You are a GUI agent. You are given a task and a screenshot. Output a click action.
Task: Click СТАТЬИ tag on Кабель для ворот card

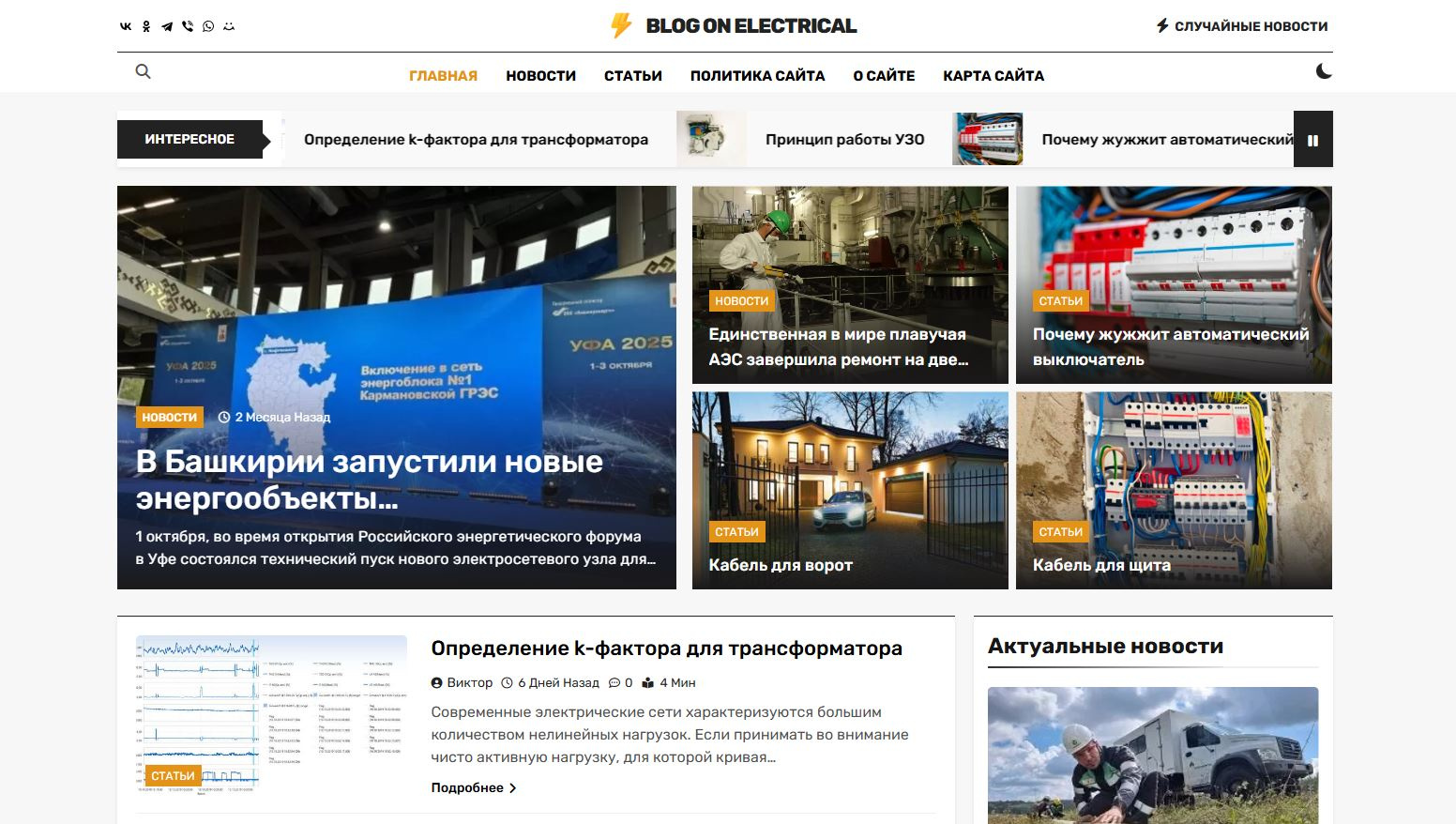pos(736,532)
